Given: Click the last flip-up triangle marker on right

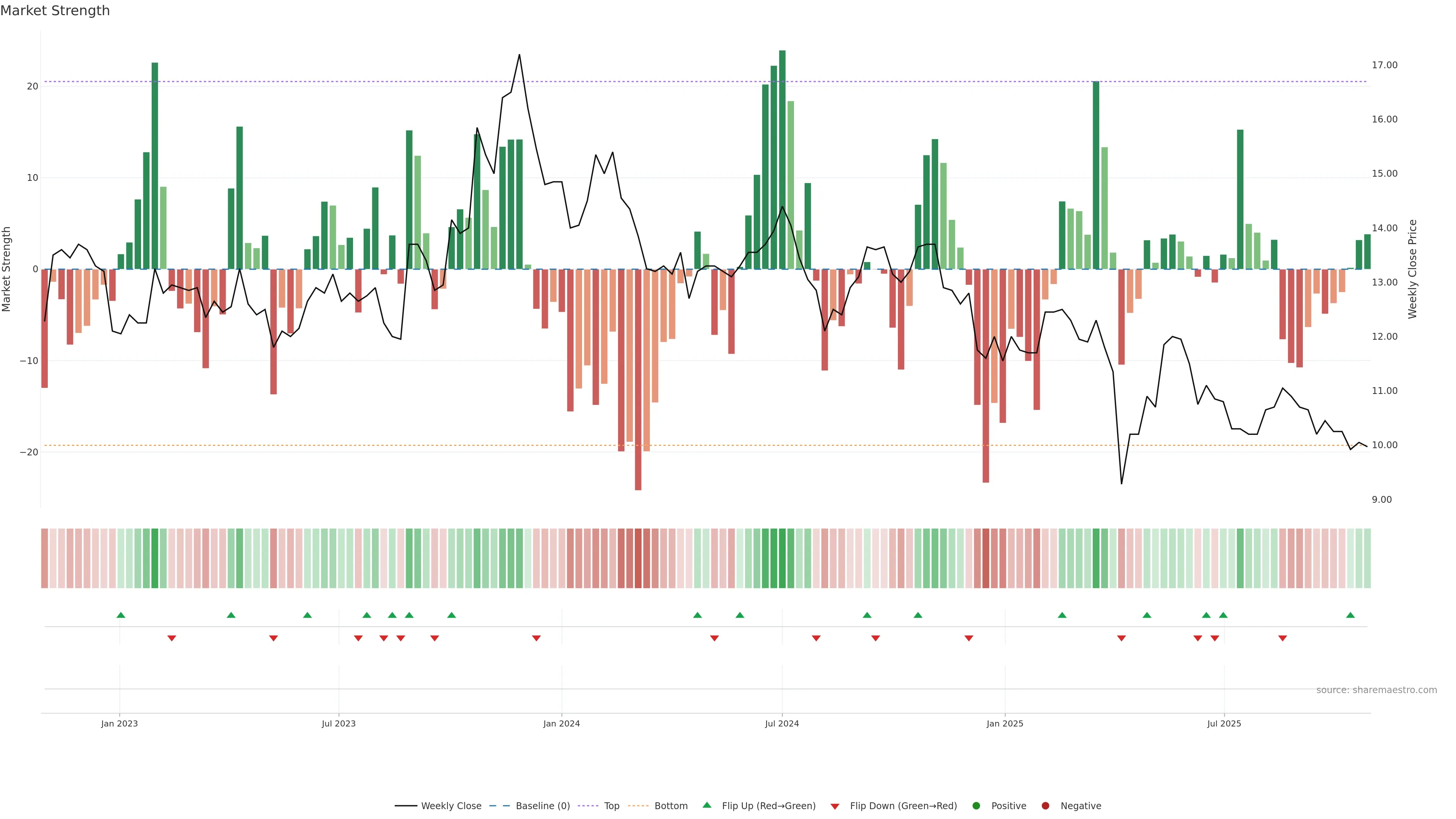Looking at the screenshot, I should point(1350,615).
